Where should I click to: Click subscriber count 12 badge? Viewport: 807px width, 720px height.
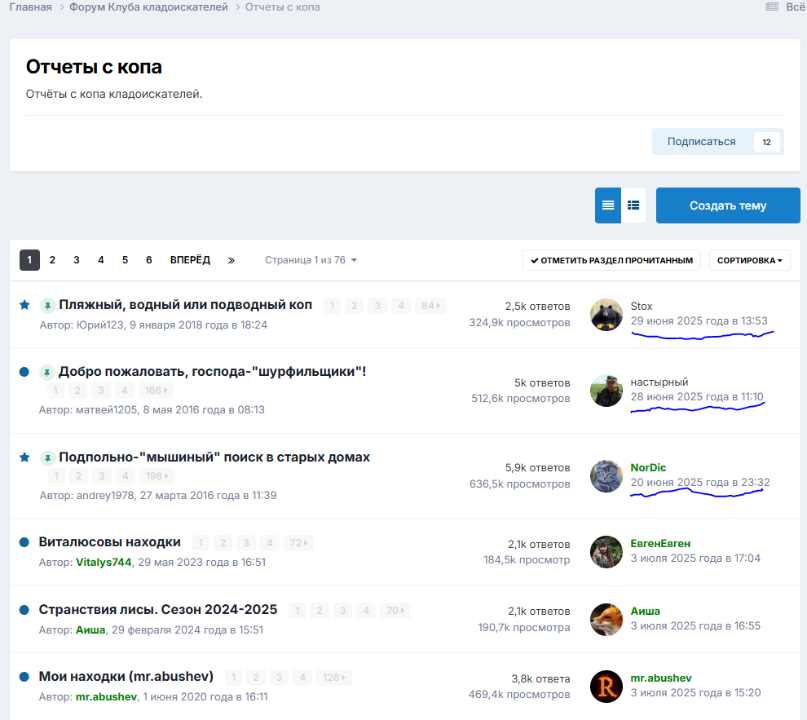pos(767,142)
